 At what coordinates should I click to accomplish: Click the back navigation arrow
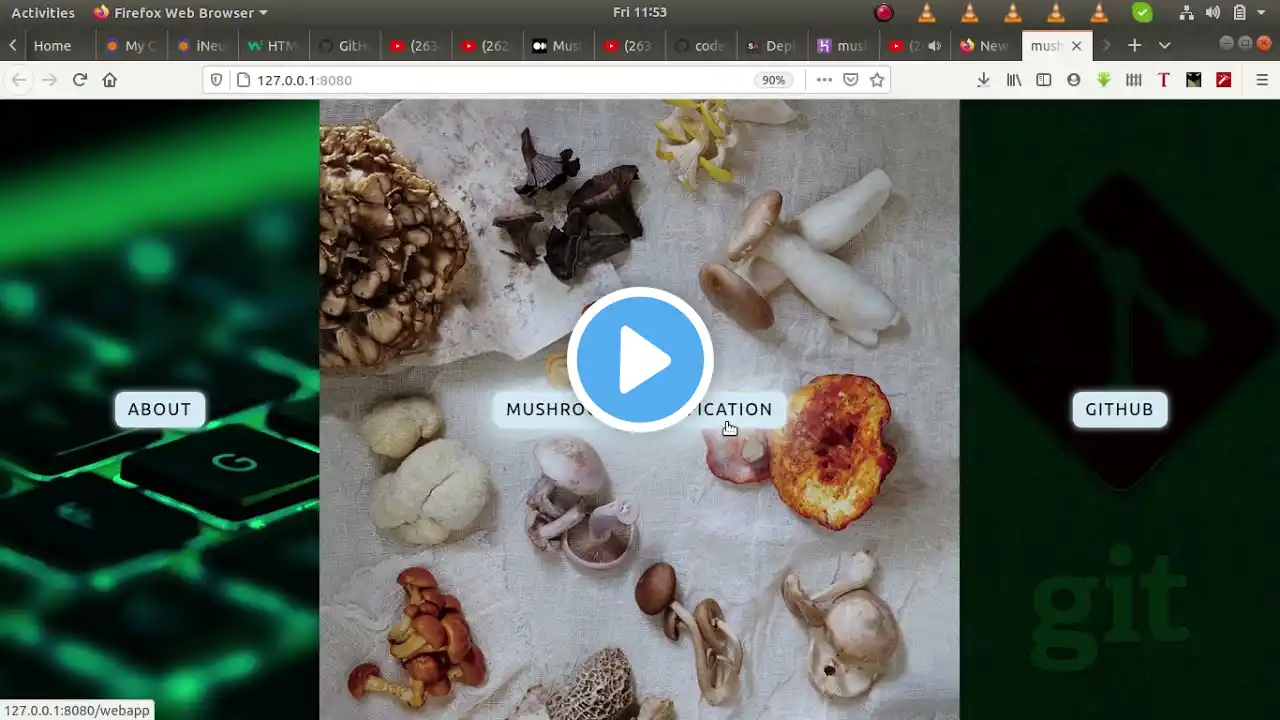pos(19,80)
